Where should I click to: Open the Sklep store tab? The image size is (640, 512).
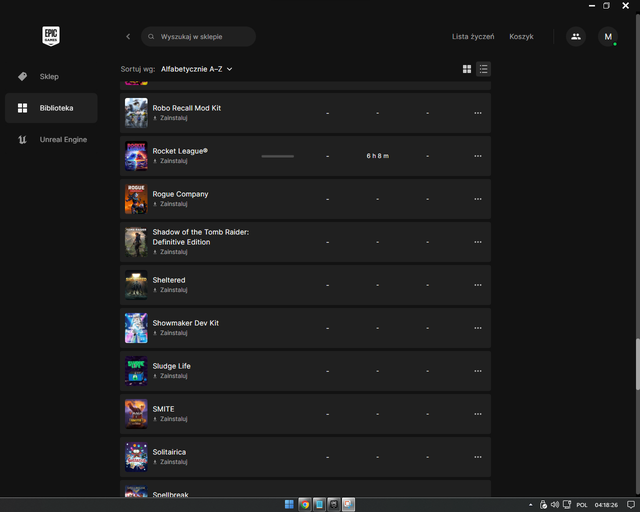pyautogui.click(x=51, y=76)
